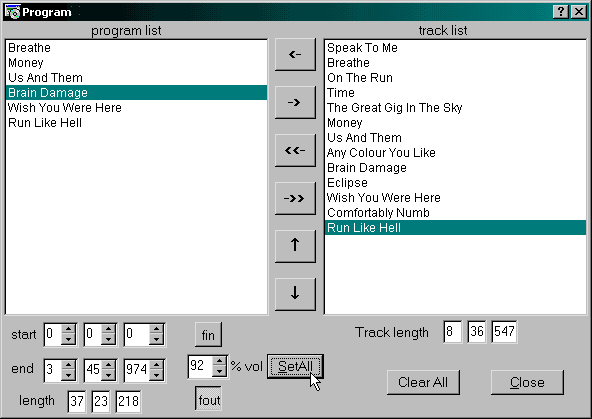Click the end seconds field showing 45
592x419 pixels.
coord(93,369)
